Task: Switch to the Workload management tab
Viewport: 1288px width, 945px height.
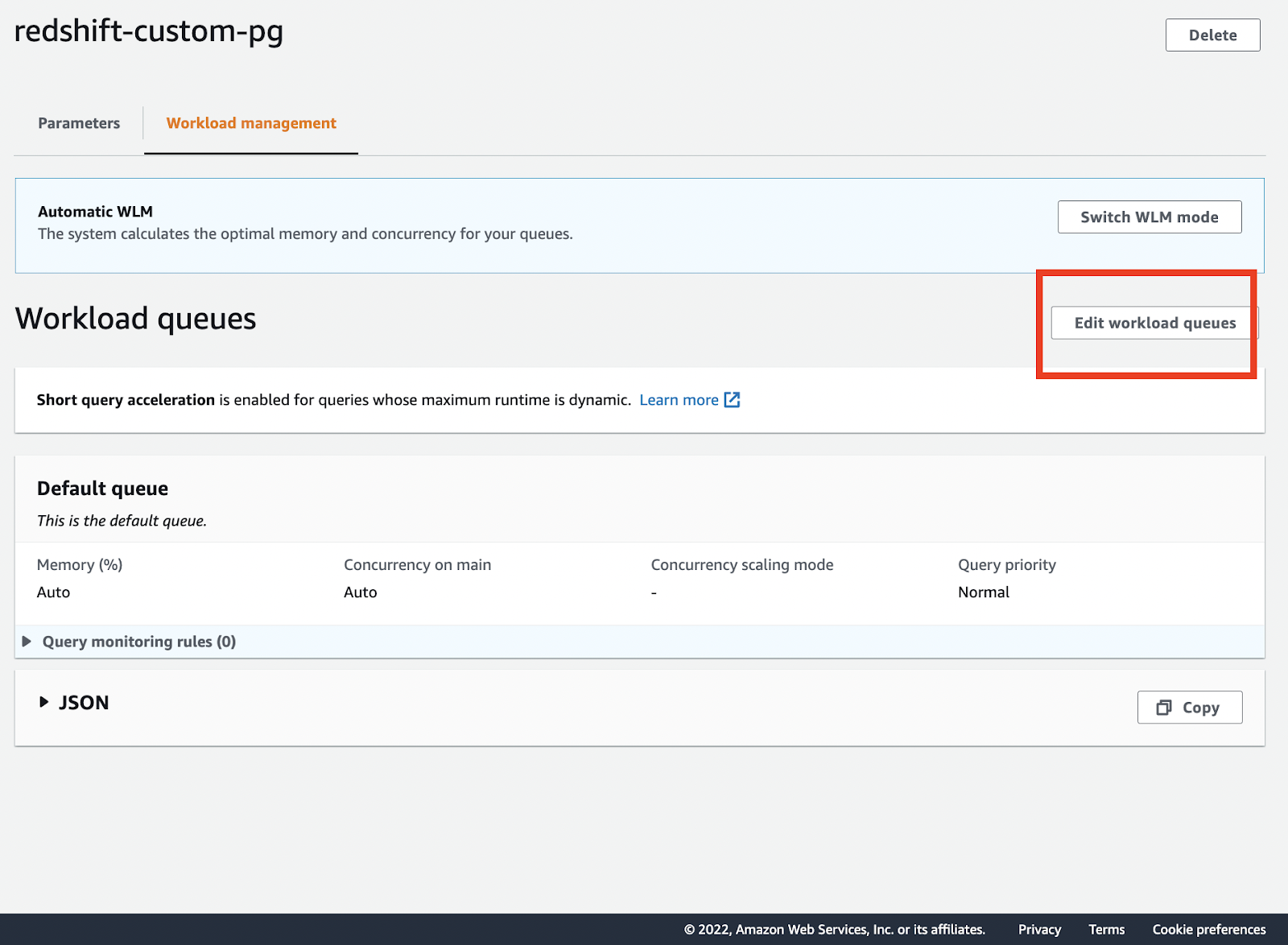Action: [x=250, y=123]
